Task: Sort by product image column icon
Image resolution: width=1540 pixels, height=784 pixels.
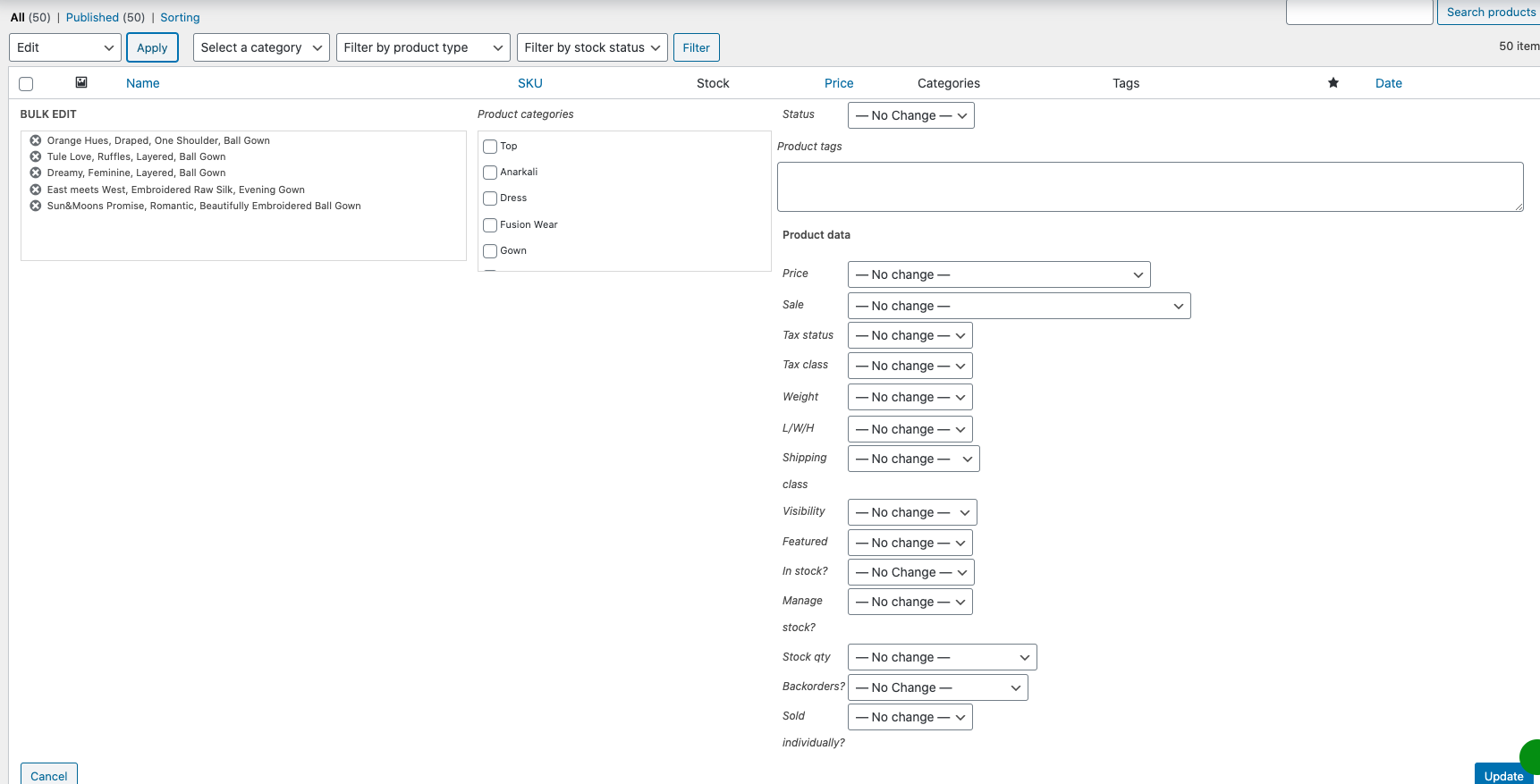Action: pos(81,82)
